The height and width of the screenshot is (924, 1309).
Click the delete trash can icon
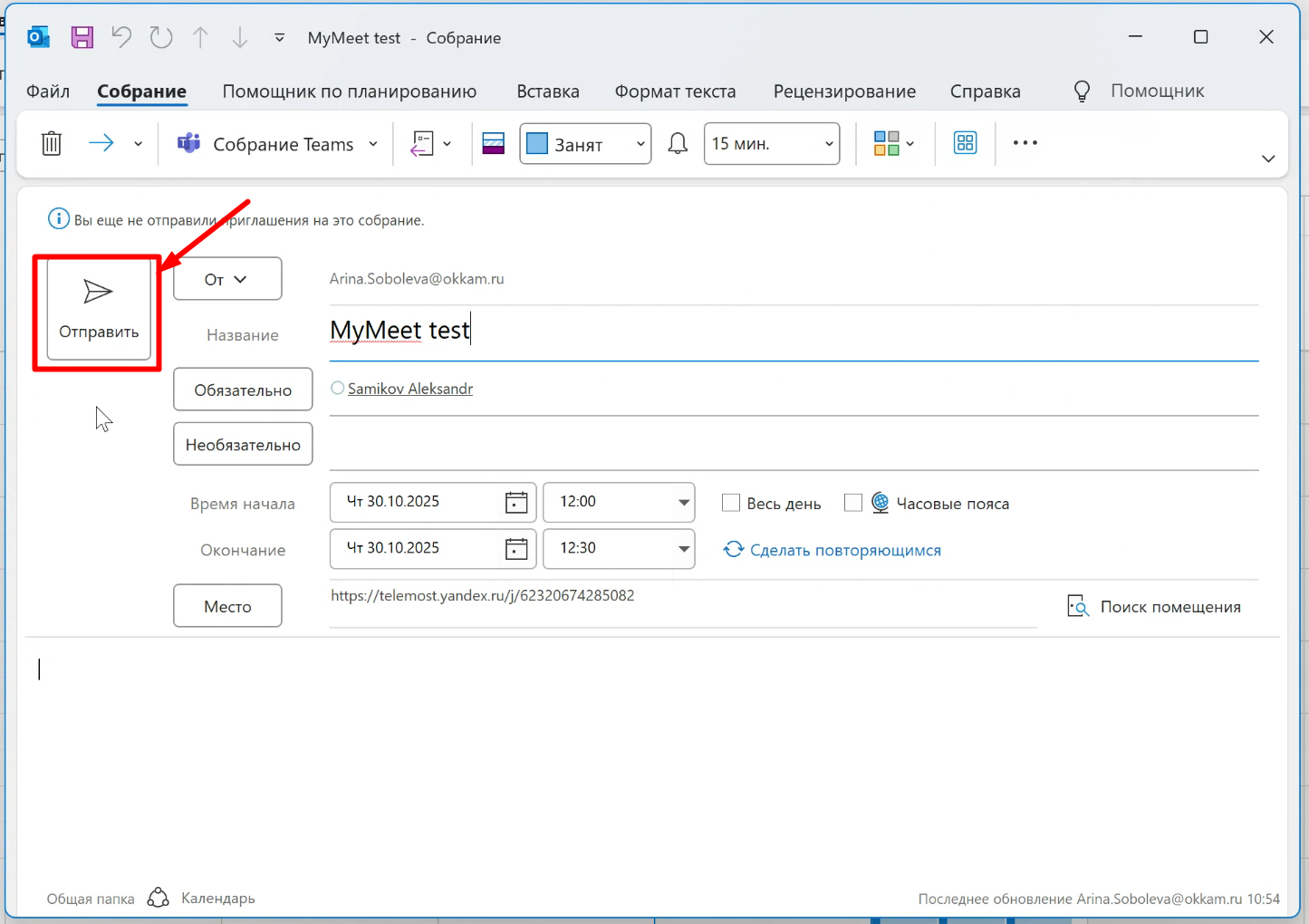(52, 143)
